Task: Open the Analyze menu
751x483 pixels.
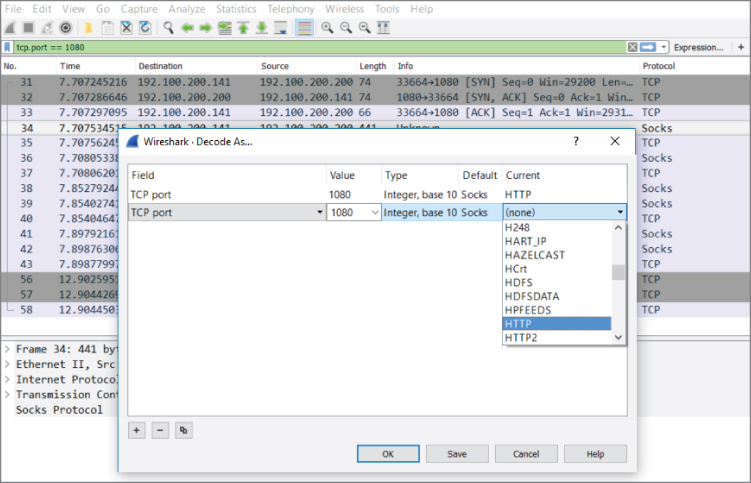Action: pos(187,9)
